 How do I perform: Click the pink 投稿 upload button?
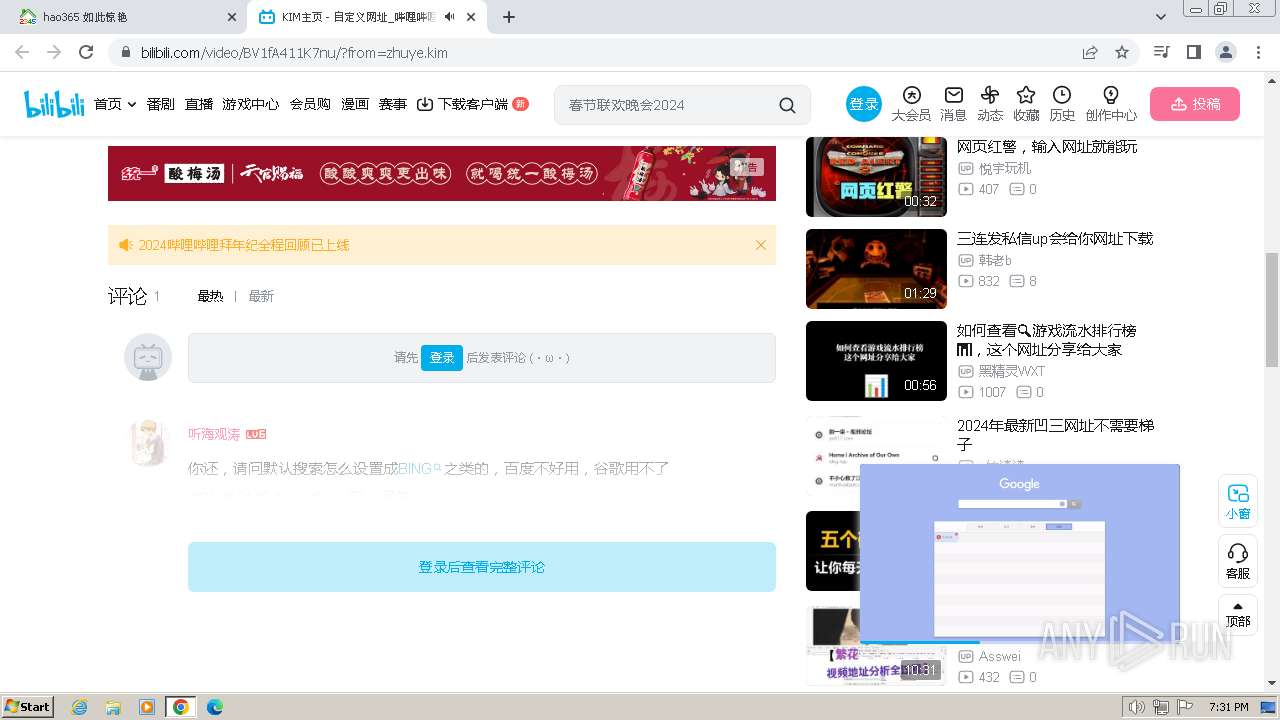click(1195, 104)
